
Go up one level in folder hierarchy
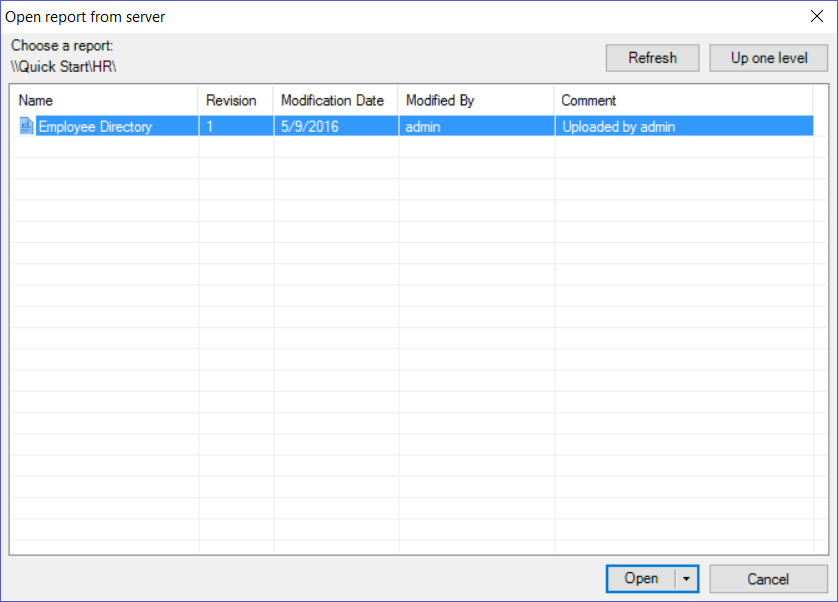click(x=769, y=58)
